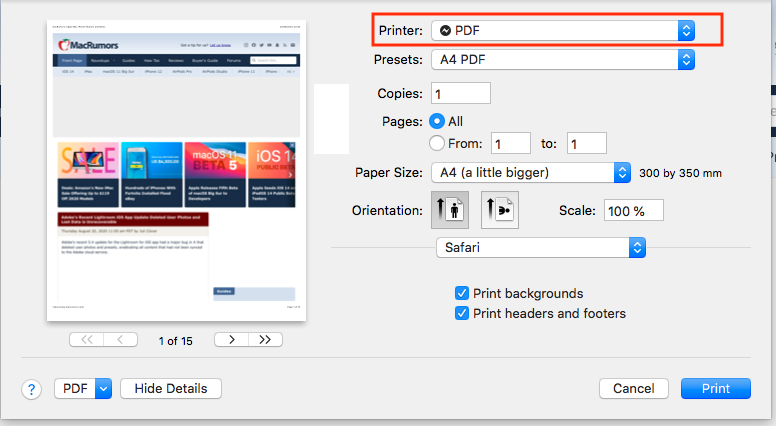Click the From page number field
The height and width of the screenshot is (426, 776).
click(511, 143)
